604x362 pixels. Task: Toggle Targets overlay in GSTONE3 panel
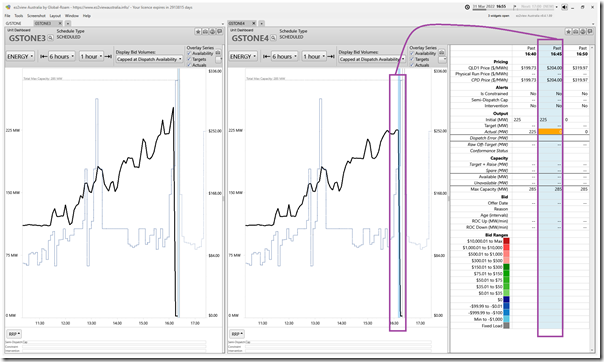coord(189,59)
